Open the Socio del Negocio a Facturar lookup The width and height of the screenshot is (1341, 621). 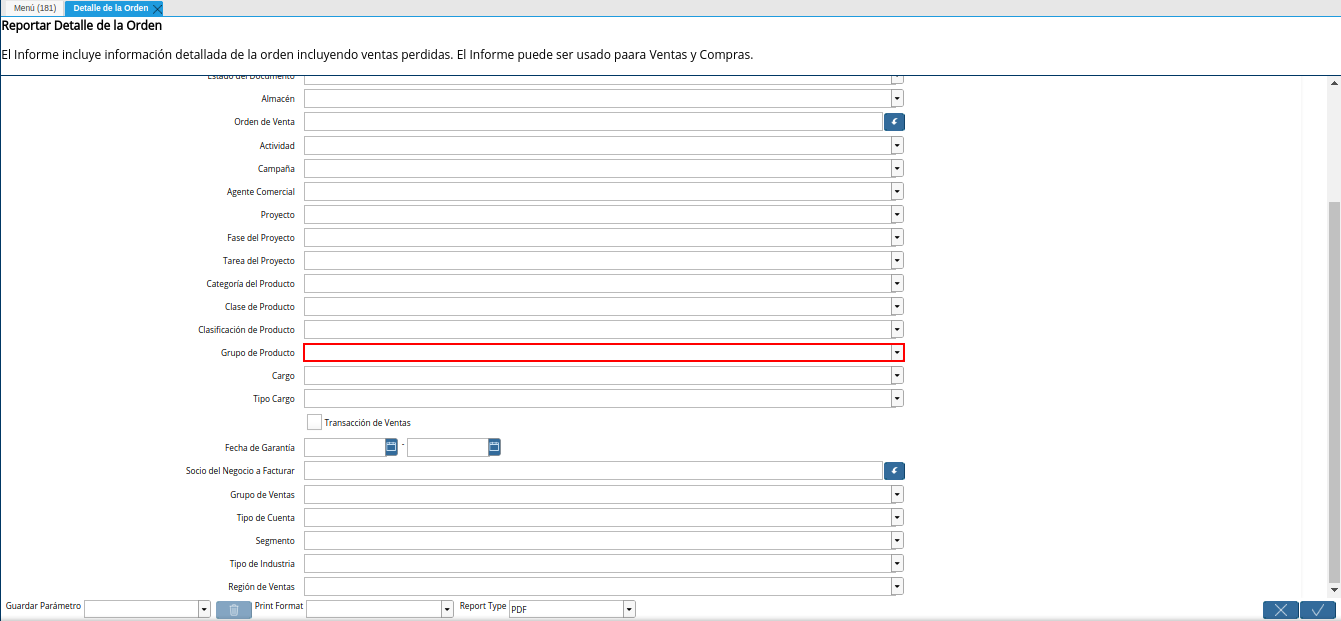coord(894,471)
